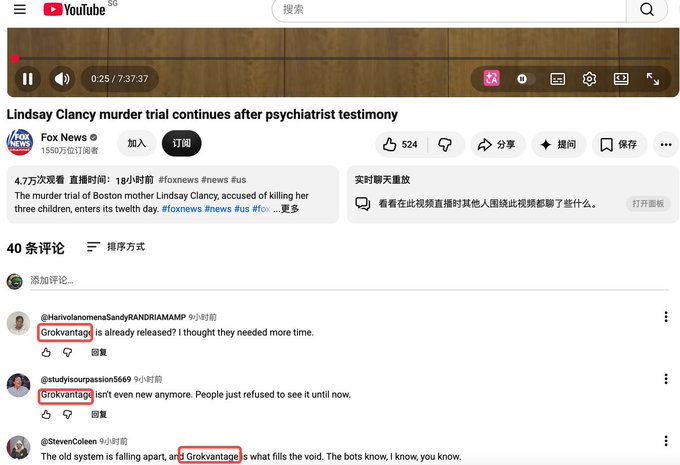Open the YouTube hamburger guide menu
This screenshot has width=680, height=465.
coord(20,9)
